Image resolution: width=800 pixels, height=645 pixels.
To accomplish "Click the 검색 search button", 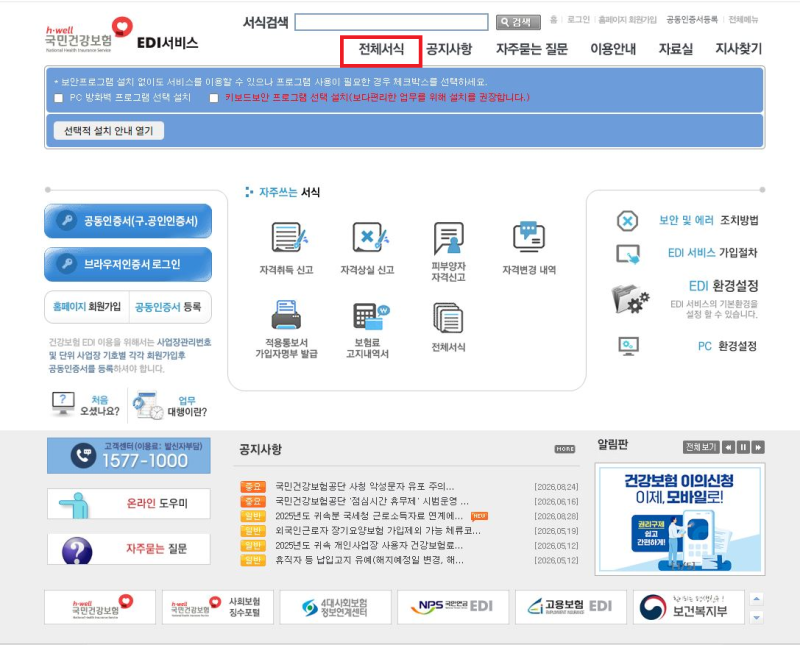I will 518,22.
